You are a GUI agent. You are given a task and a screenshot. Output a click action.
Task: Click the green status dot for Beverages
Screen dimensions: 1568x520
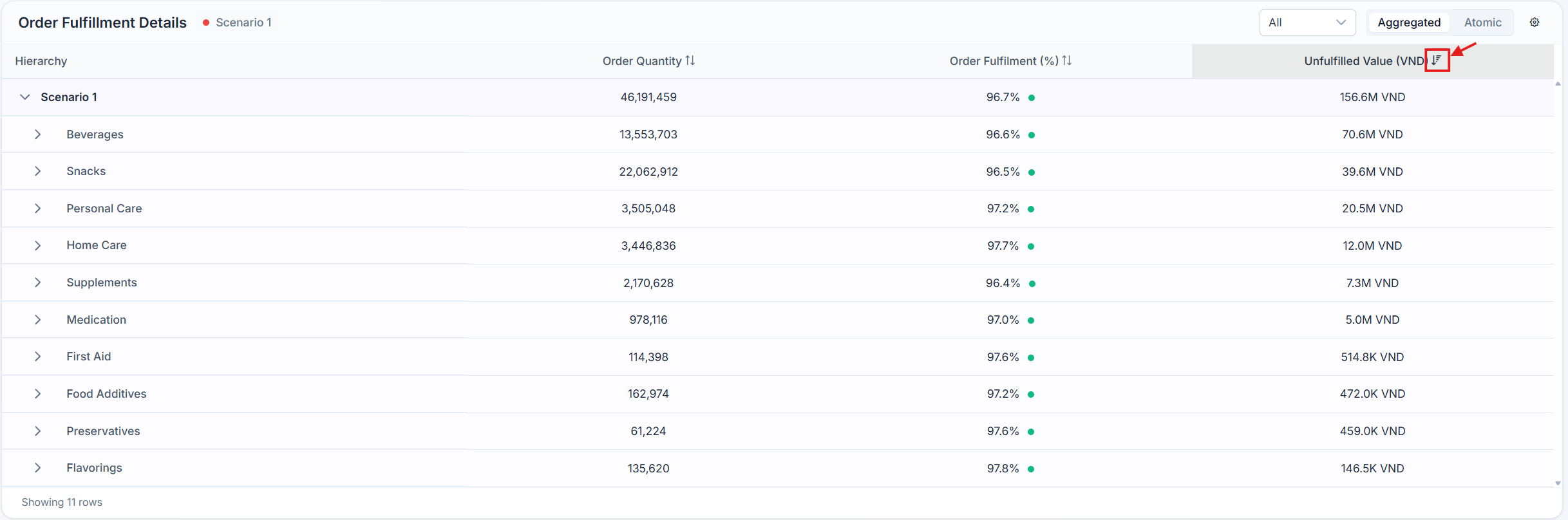click(1032, 135)
